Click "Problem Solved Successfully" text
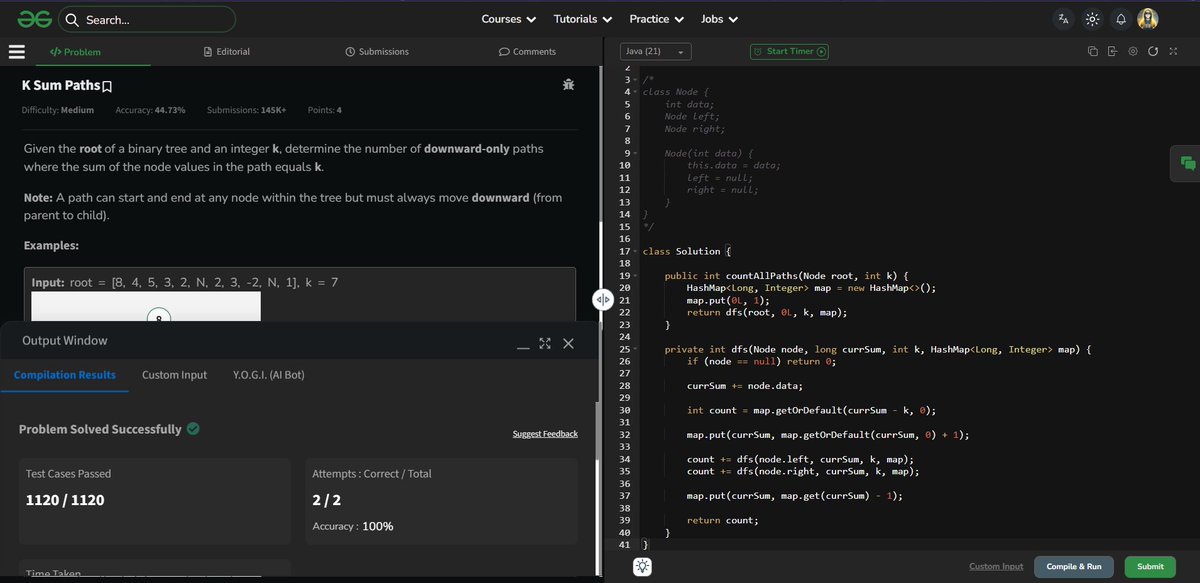 (x=100, y=429)
